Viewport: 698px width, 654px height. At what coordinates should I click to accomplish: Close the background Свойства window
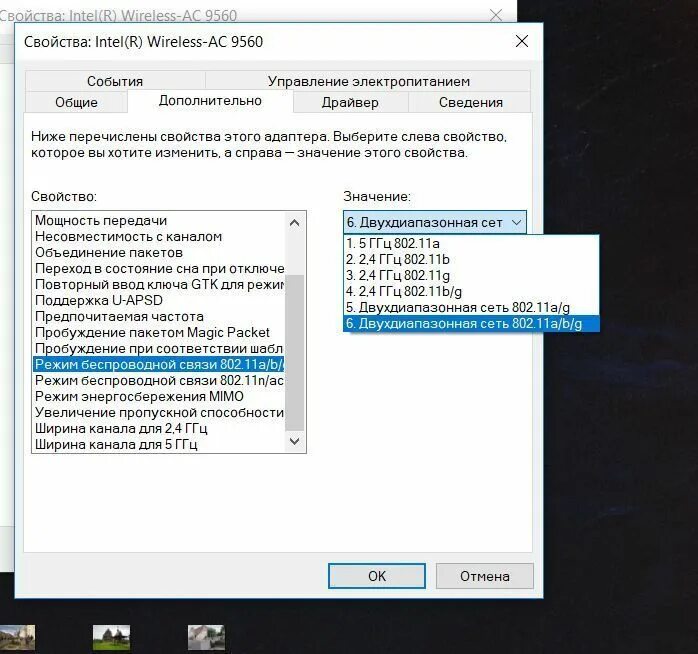pos(496,15)
